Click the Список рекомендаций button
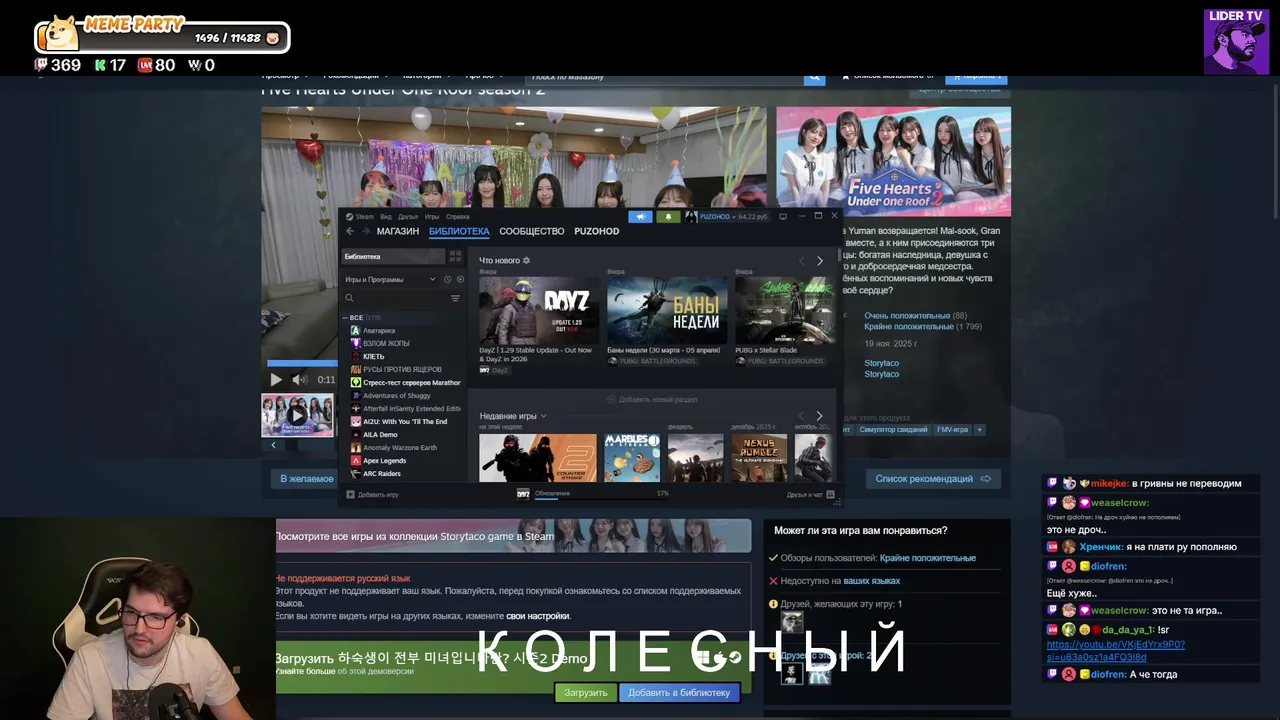 click(x=932, y=478)
